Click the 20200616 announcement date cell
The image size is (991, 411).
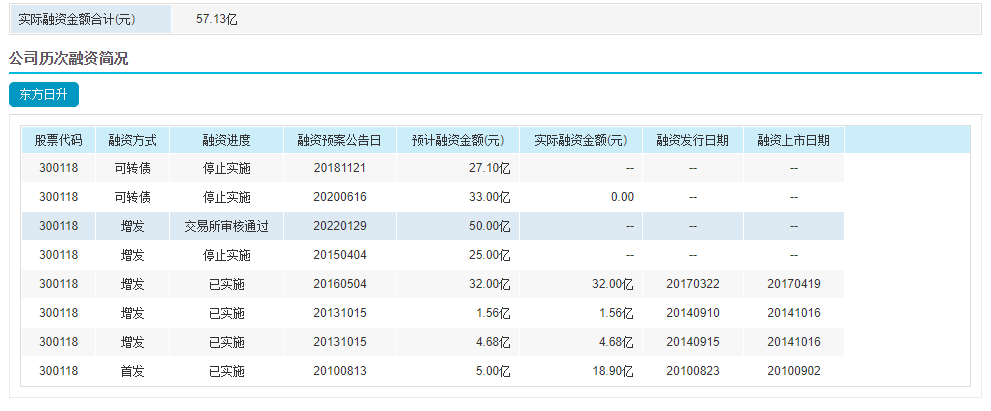[x=340, y=197]
